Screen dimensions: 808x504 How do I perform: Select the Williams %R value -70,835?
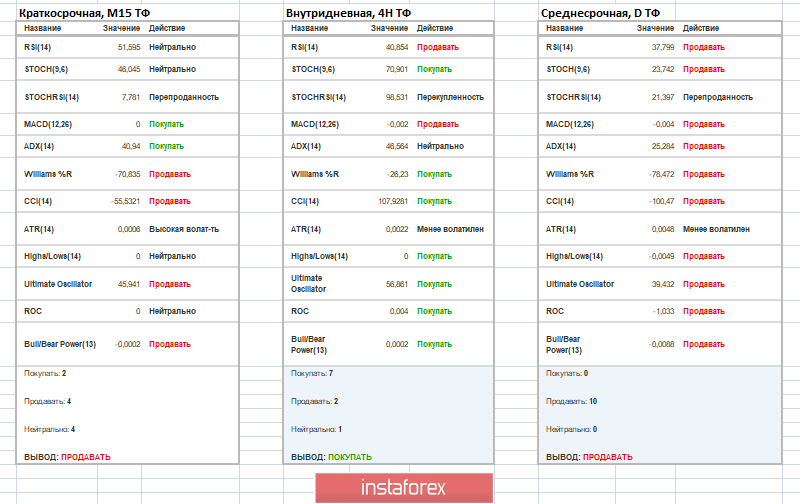click(x=127, y=174)
